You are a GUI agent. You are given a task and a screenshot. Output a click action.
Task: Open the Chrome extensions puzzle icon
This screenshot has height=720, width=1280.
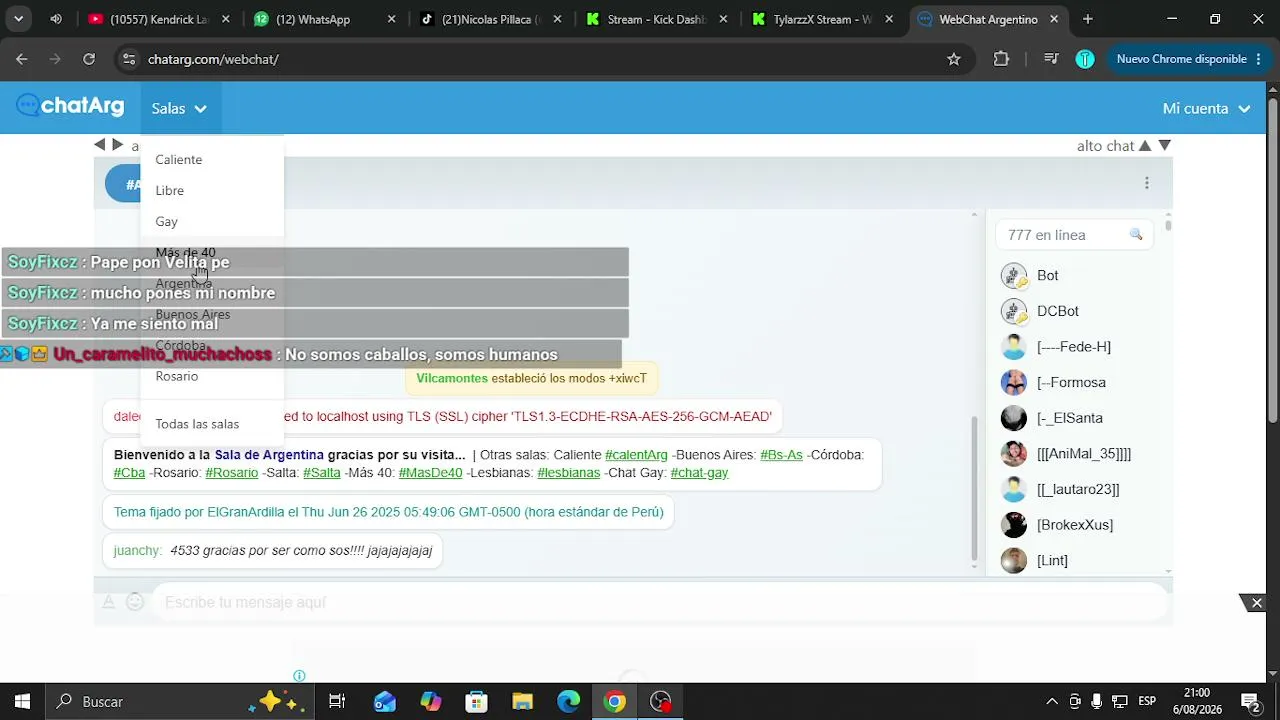click(1001, 59)
